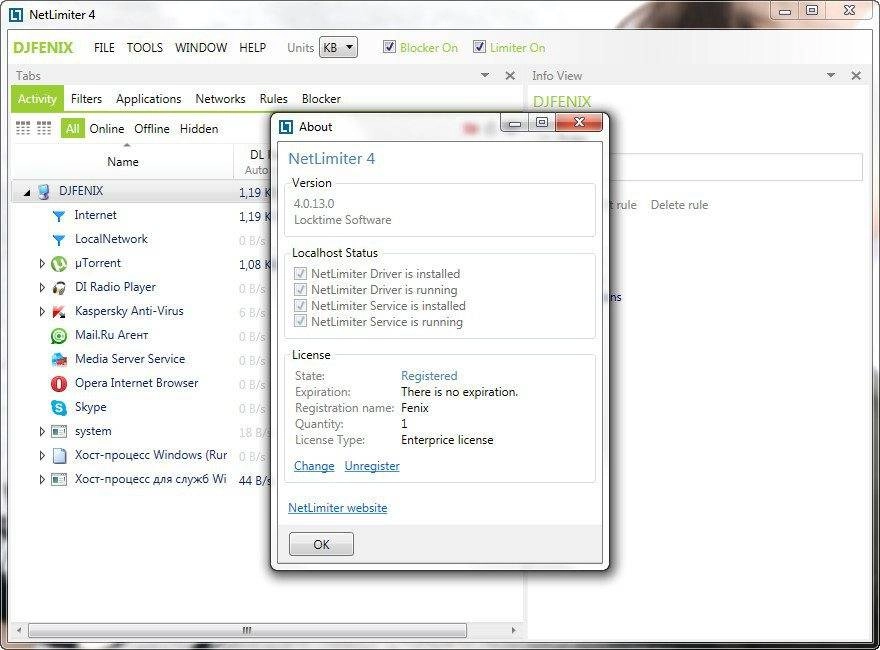880x650 pixels.
Task: Switch to the Rules tab
Action: coord(273,99)
